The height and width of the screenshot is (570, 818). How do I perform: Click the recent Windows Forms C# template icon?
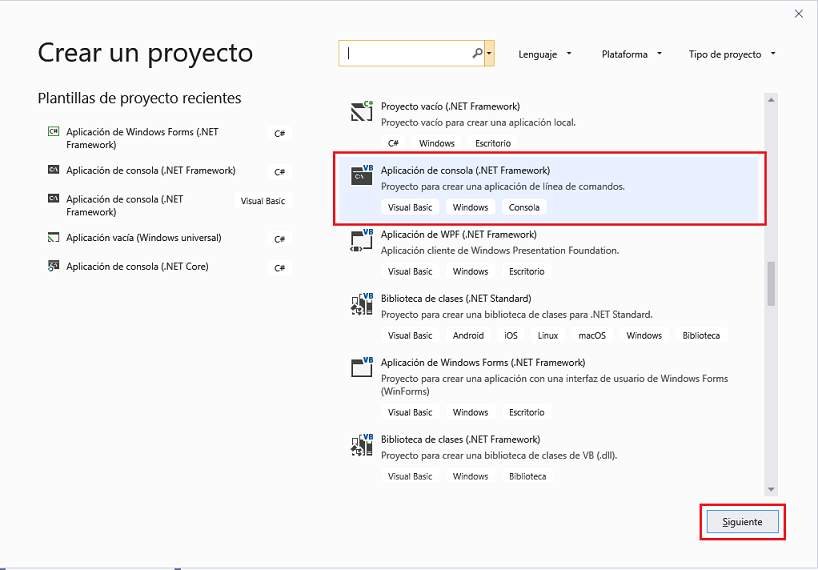(x=53, y=132)
